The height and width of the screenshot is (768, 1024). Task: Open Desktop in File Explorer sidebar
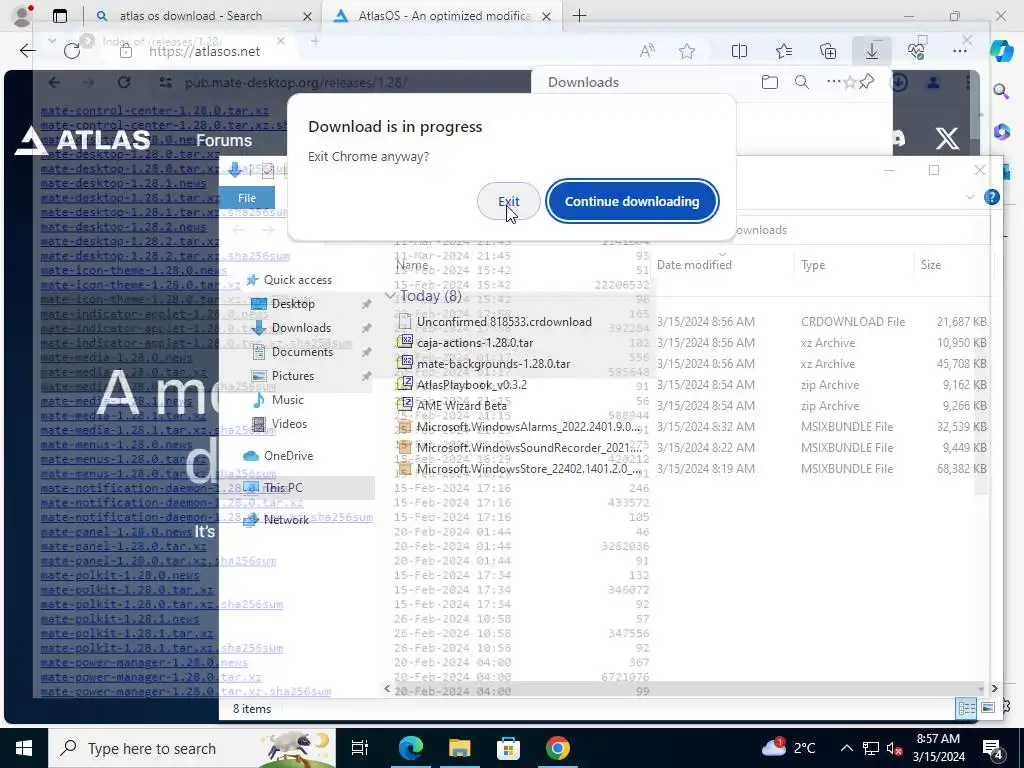(293, 304)
